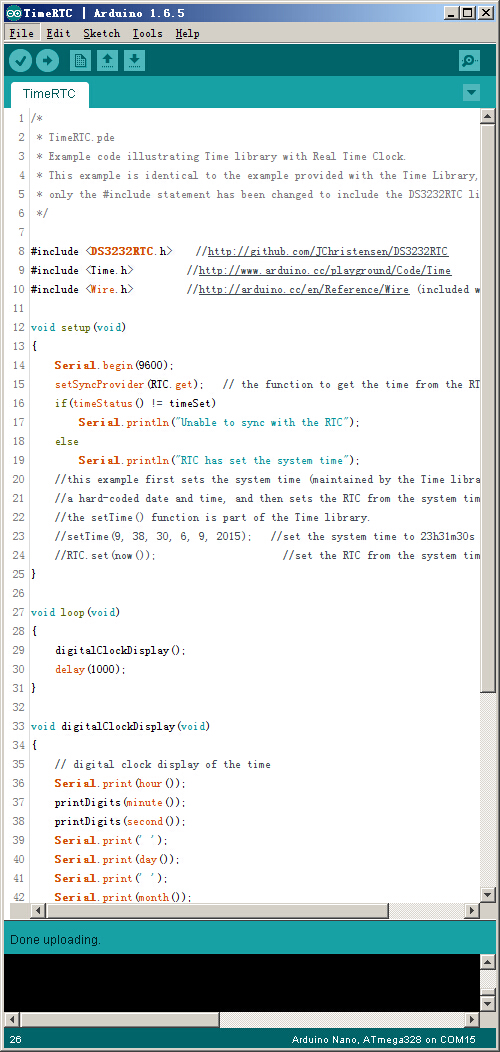Screen dimensions: 500x1052
Task: Open the Help menu
Action: (187, 33)
